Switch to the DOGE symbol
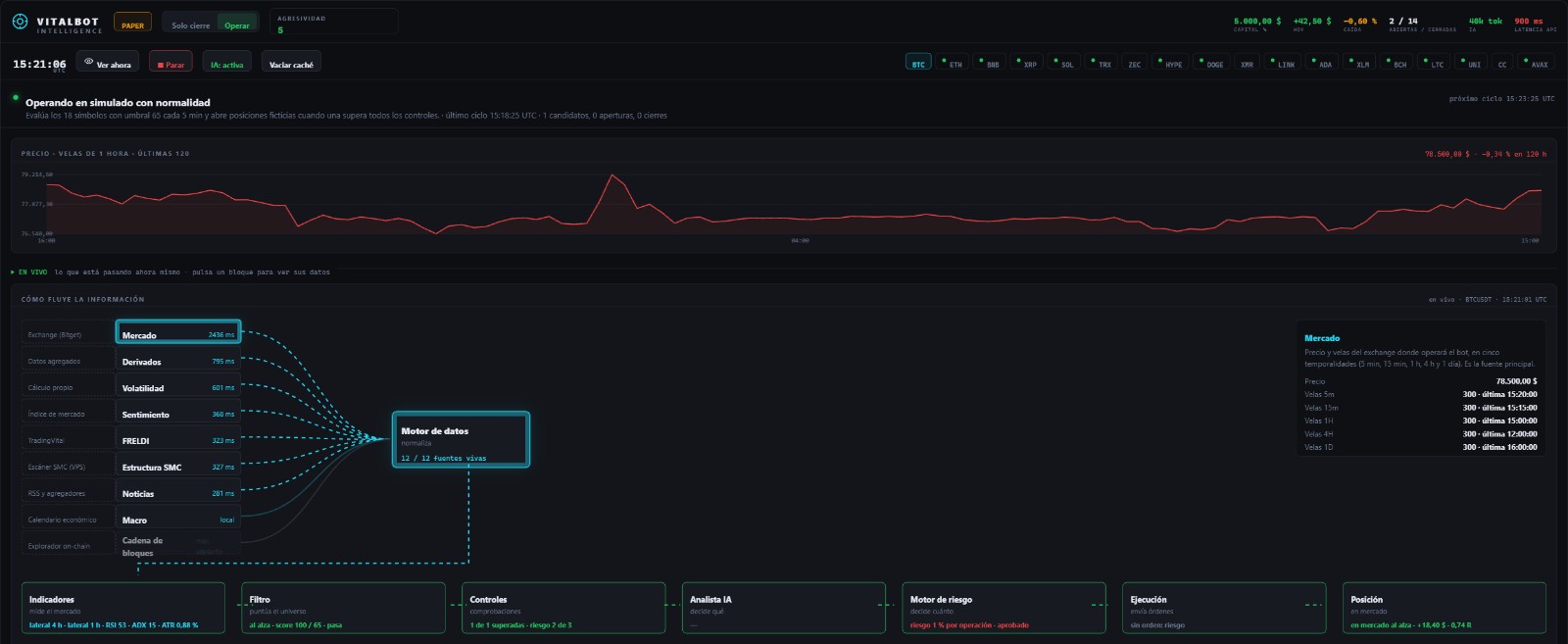Image resolution: width=1568 pixels, height=644 pixels. tap(1211, 63)
